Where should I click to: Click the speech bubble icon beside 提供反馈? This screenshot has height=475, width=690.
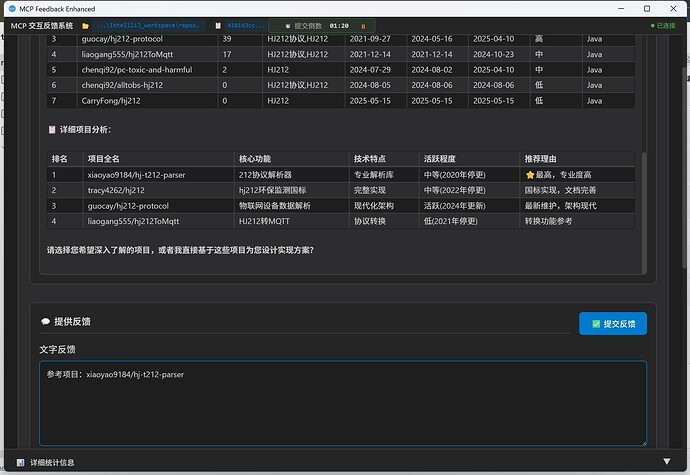pyautogui.click(x=45, y=322)
